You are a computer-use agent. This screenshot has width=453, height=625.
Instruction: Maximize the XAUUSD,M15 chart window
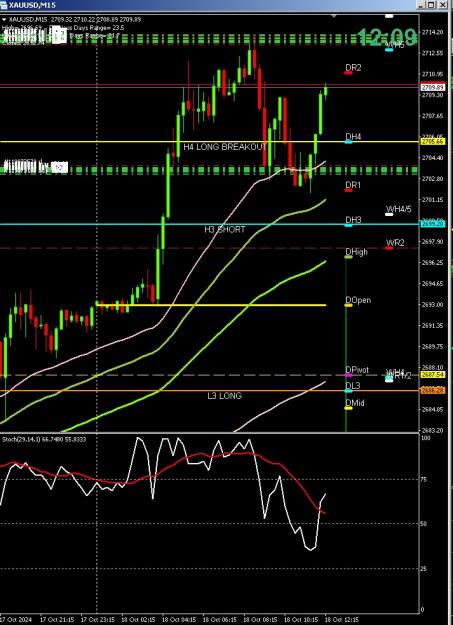(432, 5)
